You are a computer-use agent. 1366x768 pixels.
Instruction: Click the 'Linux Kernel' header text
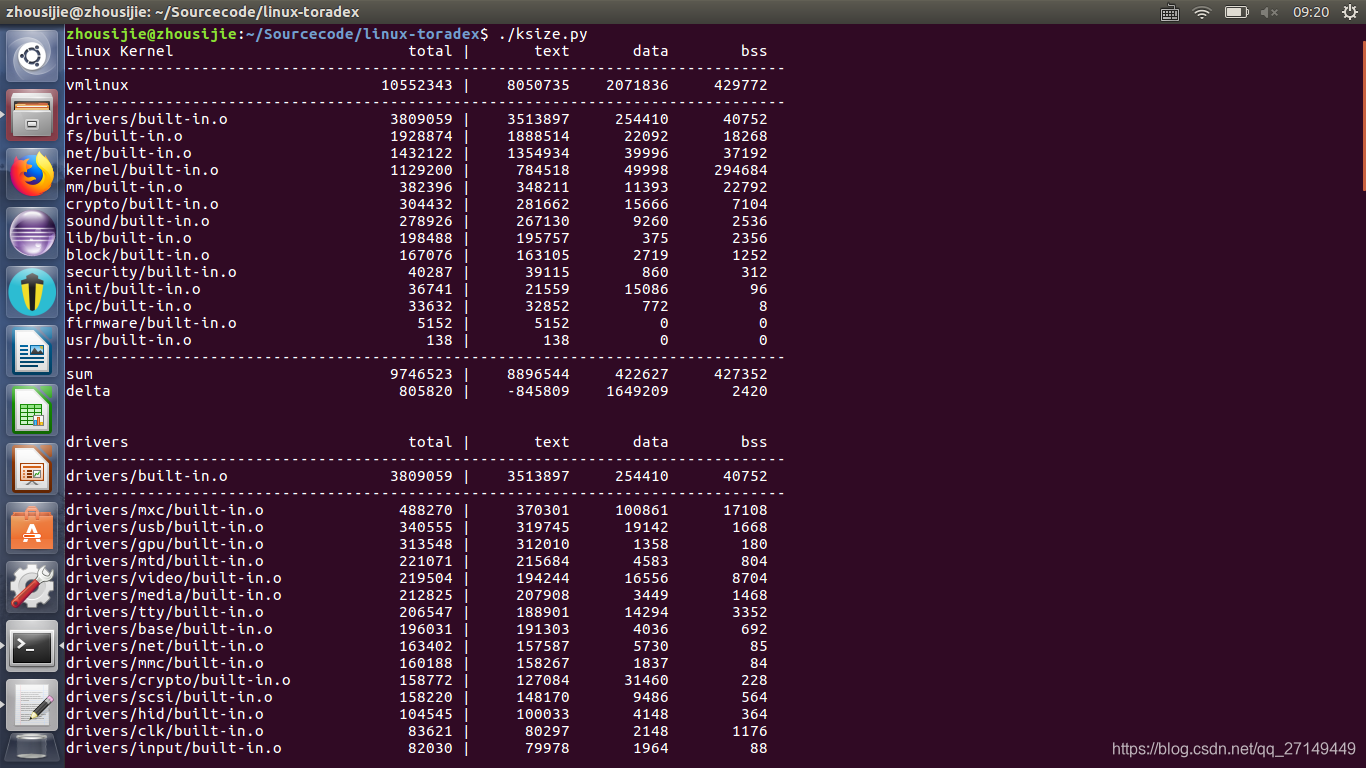[x=120, y=51]
